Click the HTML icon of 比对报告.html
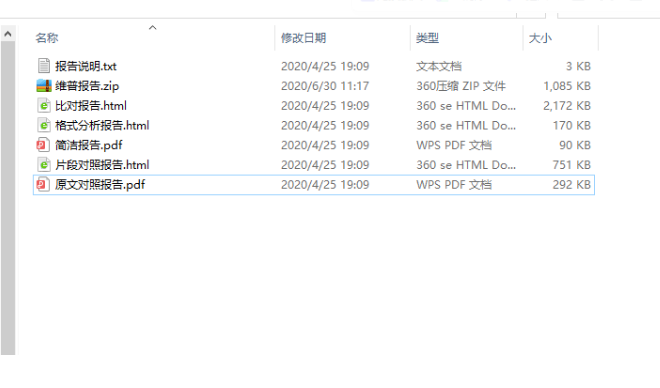The height and width of the screenshot is (388, 660). pos(44,105)
